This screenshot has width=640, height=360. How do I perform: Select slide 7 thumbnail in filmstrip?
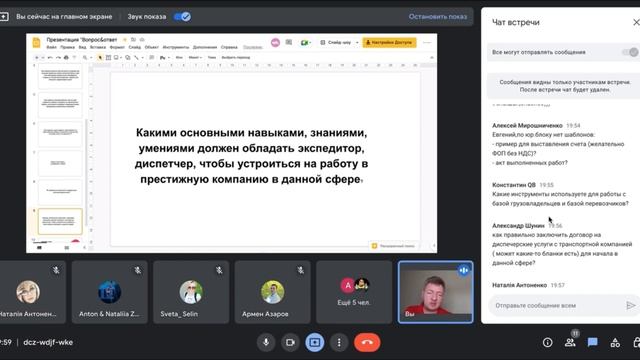click(x=60, y=163)
